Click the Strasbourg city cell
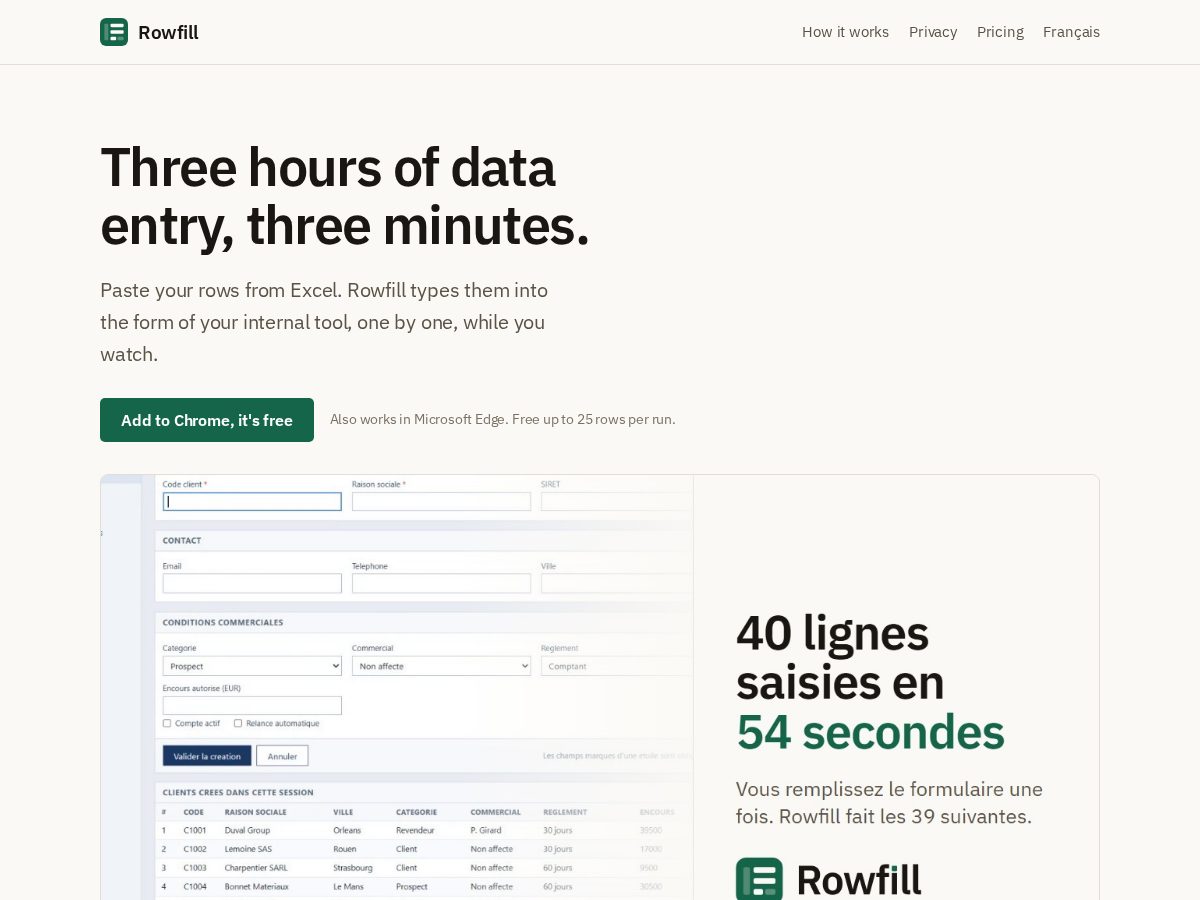The height and width of the screenshot is (900, 1200). pyautogui.click(x=353, y=868)
